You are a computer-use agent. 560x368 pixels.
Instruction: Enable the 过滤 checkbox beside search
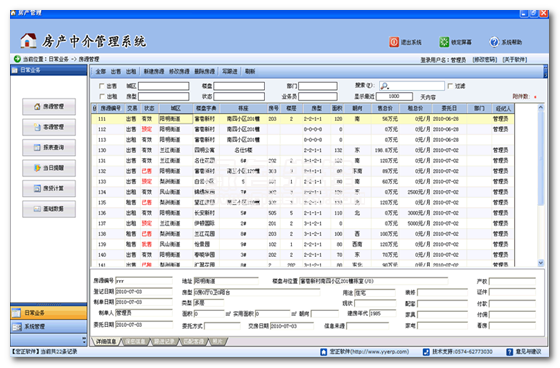(x=450, y=86)
